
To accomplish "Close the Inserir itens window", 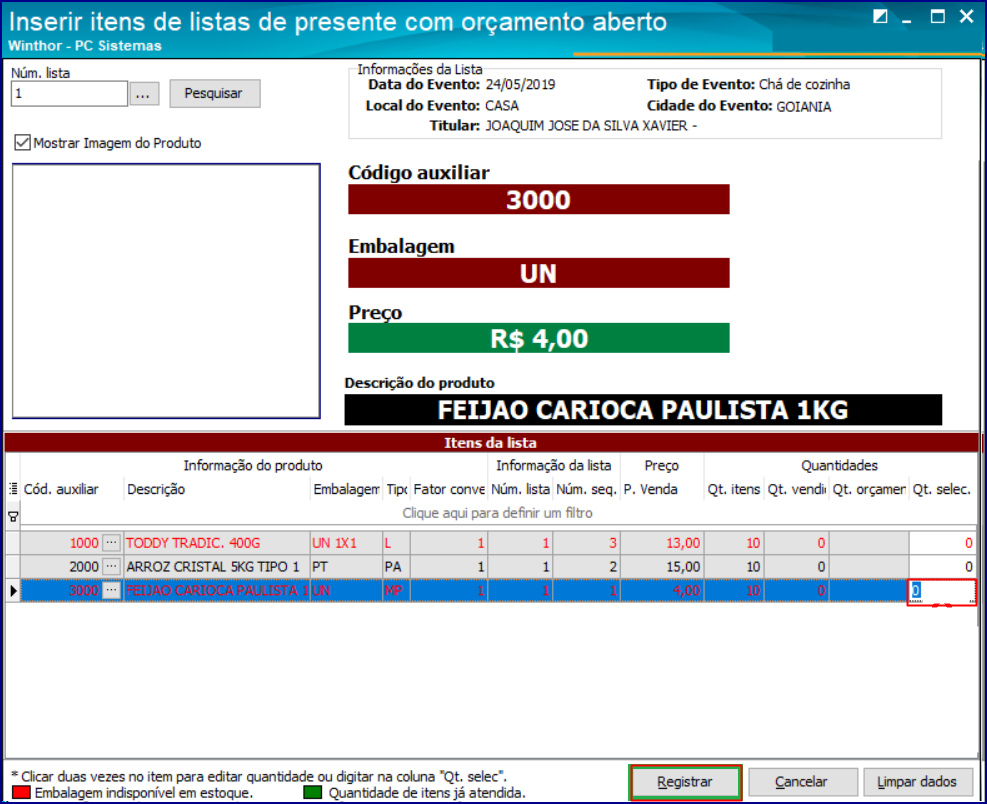I will click(966, 16).
